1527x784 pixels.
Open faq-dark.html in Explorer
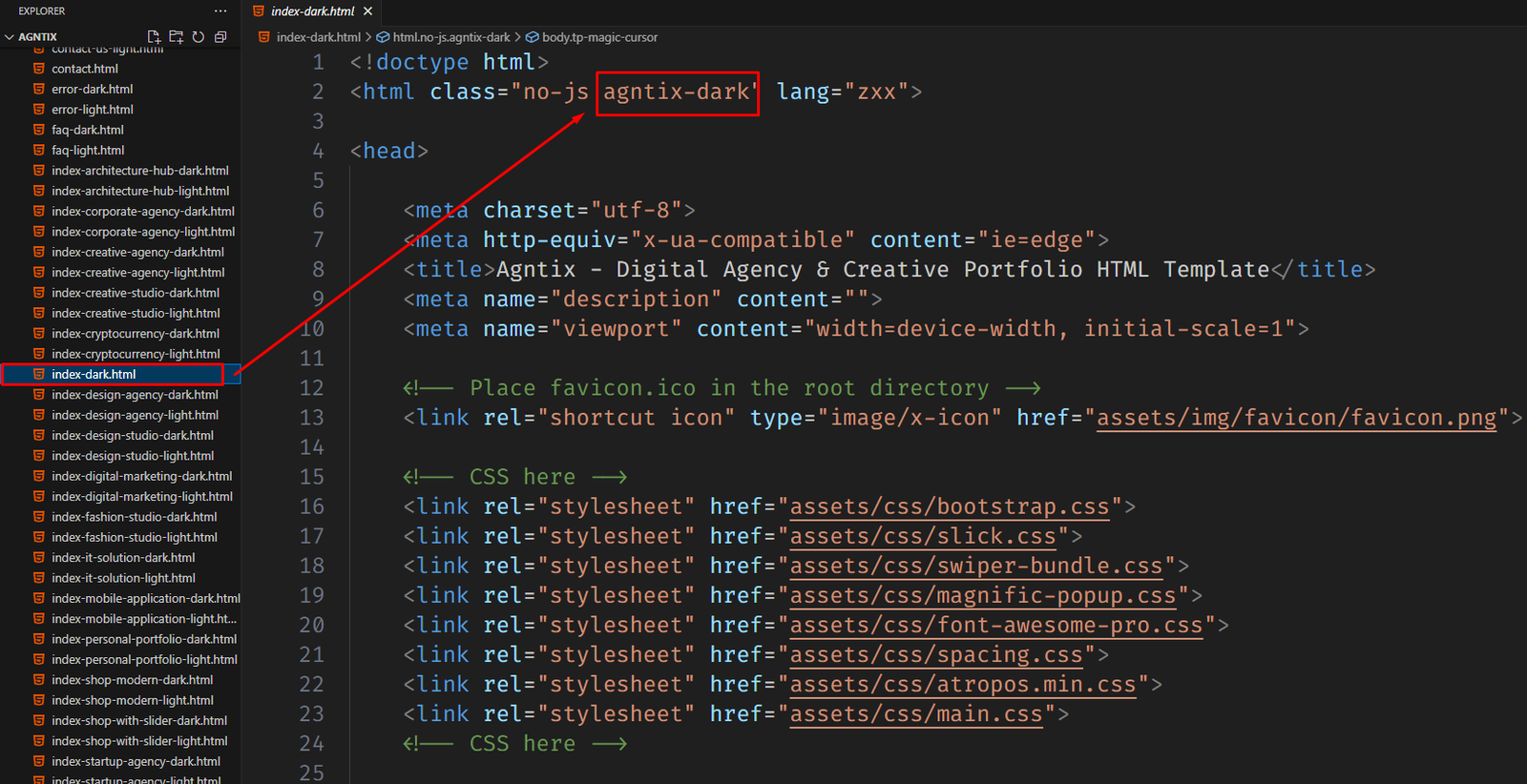pos(88,130)
